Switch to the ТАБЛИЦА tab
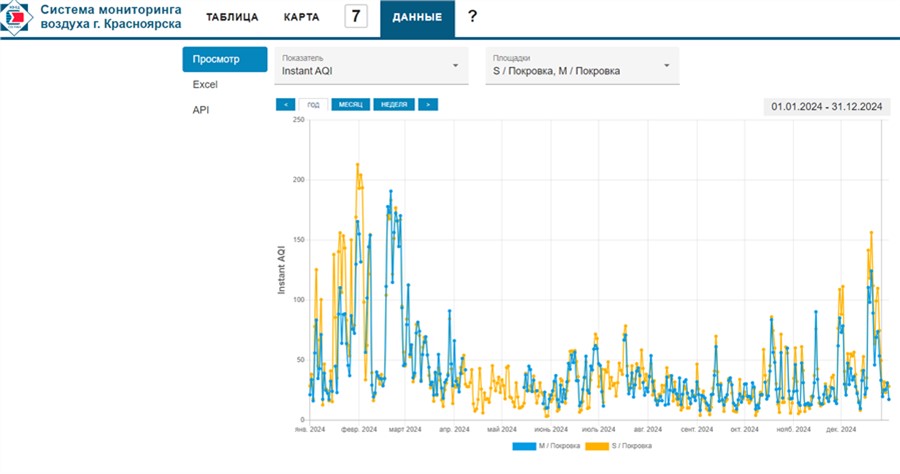This screenshot has width=900, height=474. (x=232, y=18)
